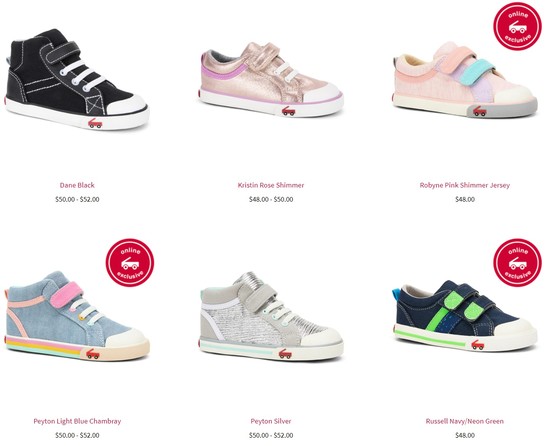Viewport: 550px width, 446px height.
Task: Click the online exclusive badge on Russell shoe
Action: tap(517, 263)
